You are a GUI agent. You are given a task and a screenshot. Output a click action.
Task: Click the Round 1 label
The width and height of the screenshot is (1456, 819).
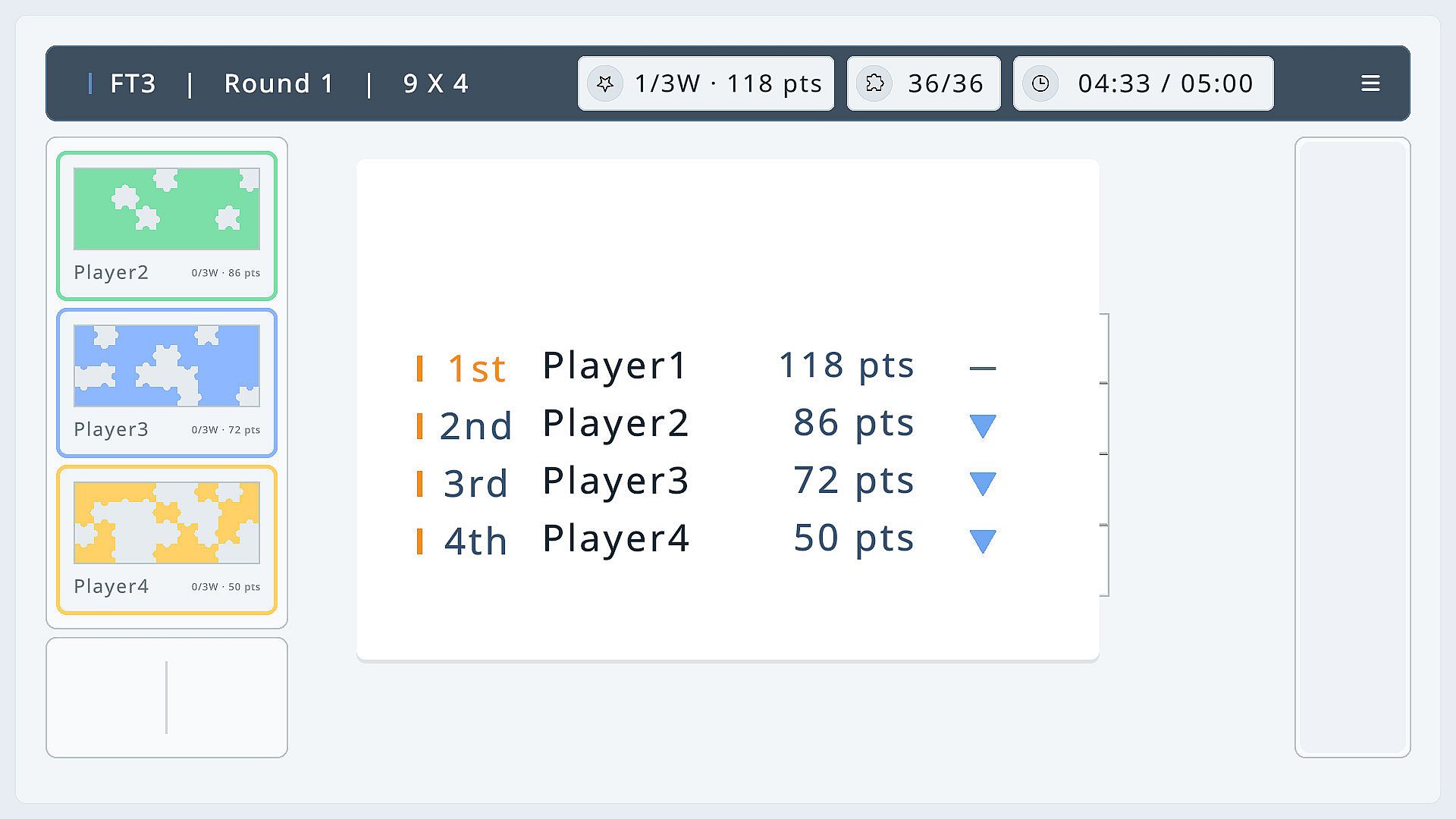(x=279, y=83)
